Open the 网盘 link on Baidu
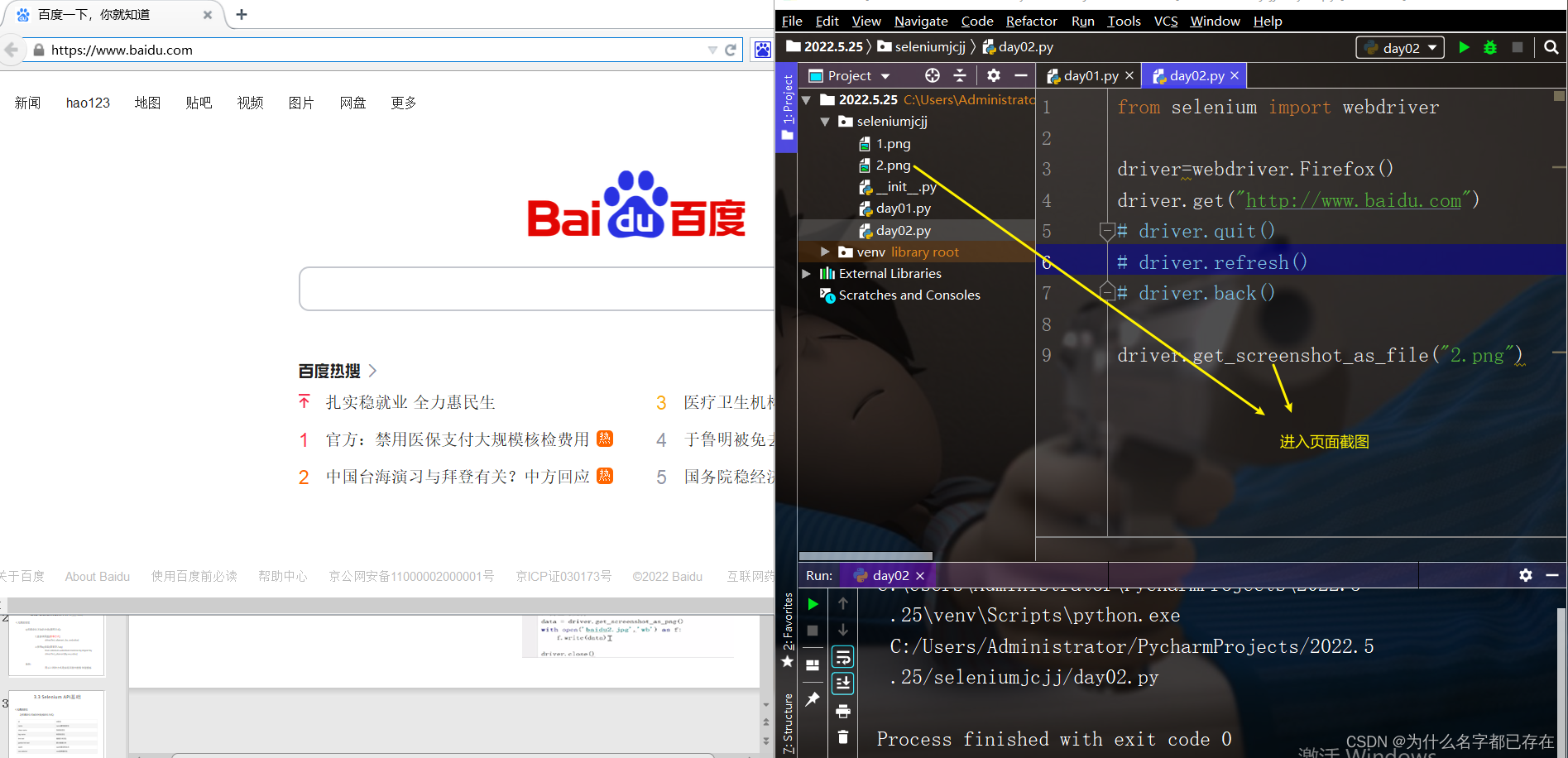This screenshot has width=1568, height=758. click(352, 103)
